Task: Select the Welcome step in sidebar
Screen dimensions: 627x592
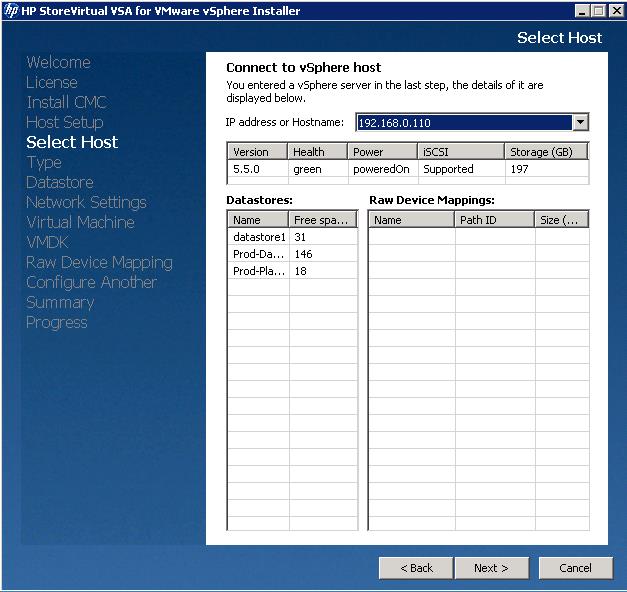Action: point(58,62)
